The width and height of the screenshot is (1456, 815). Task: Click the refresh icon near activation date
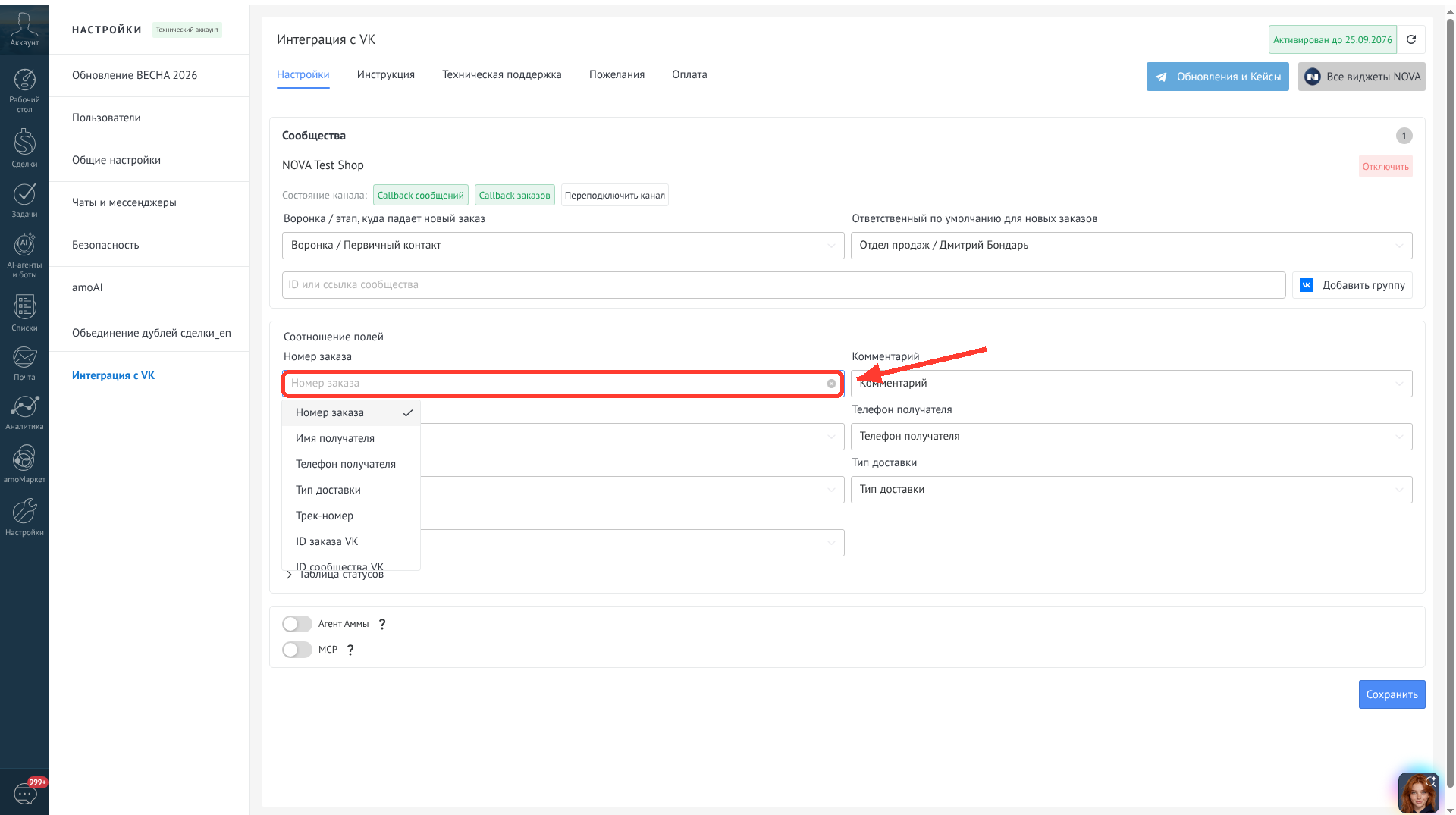[x=1411, y=39]
